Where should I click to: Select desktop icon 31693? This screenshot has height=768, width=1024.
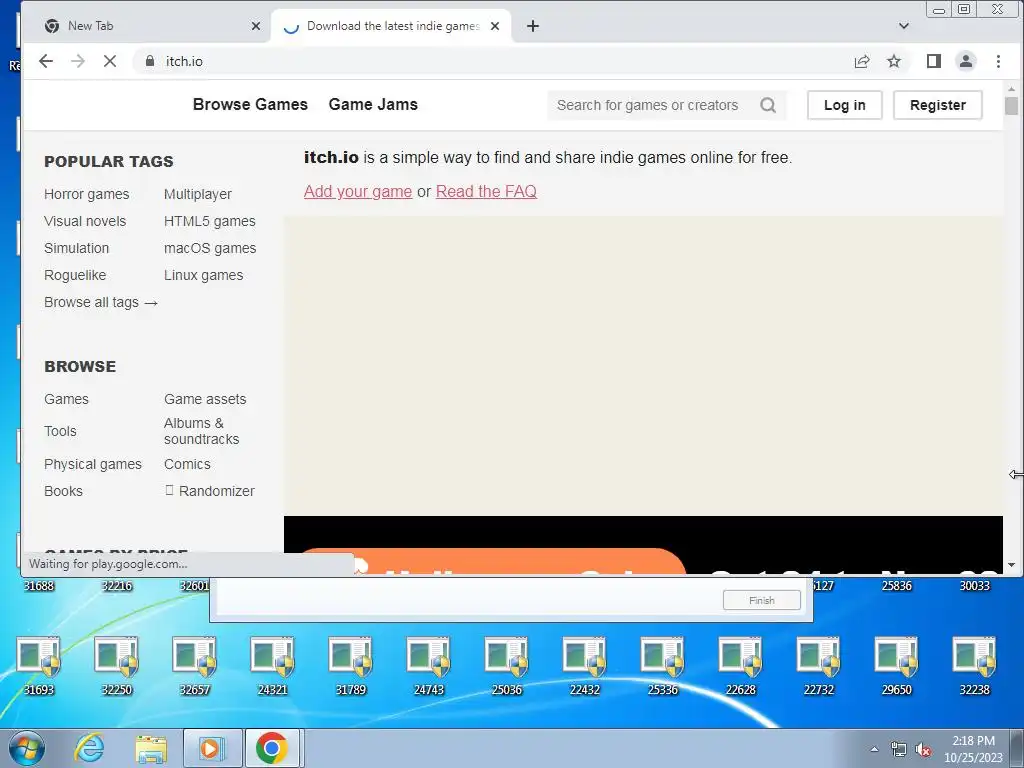39,666
